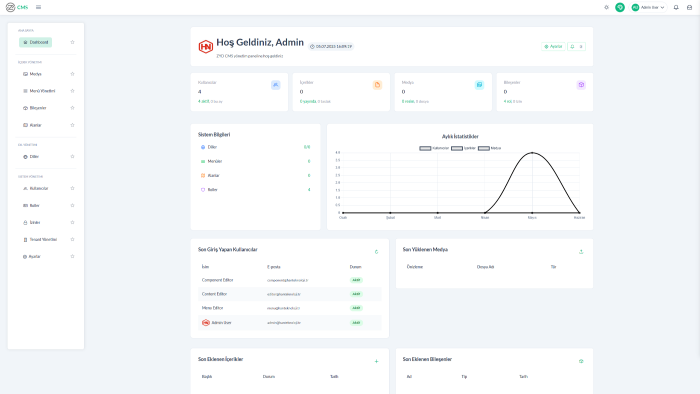700x394 pixels.
Task: Go to Roller in the sidebar
Action: [x=31, y=205]
